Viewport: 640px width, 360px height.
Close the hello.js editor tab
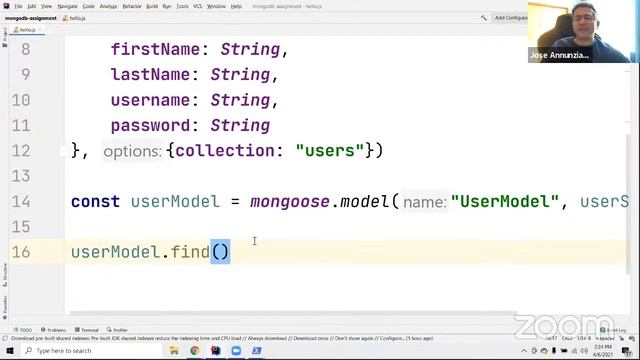(x=40, y=30)
